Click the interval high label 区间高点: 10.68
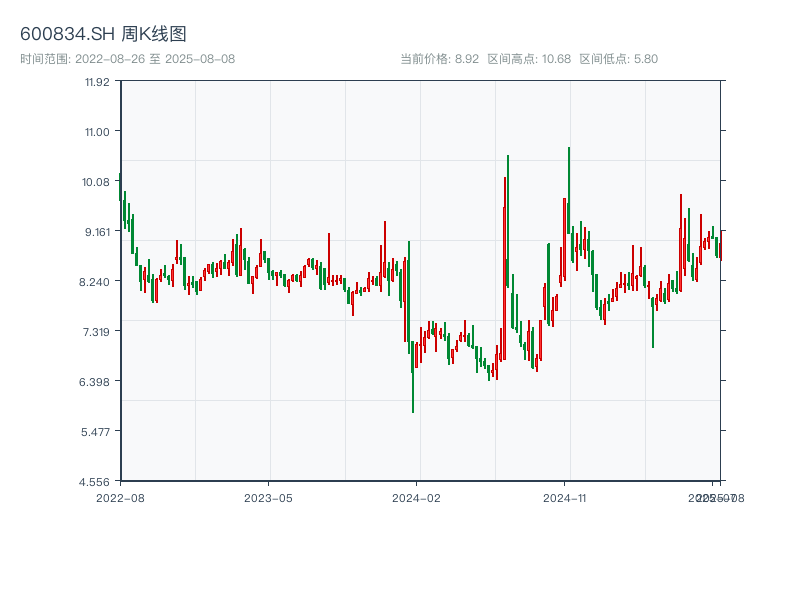 tap(529, 59)
